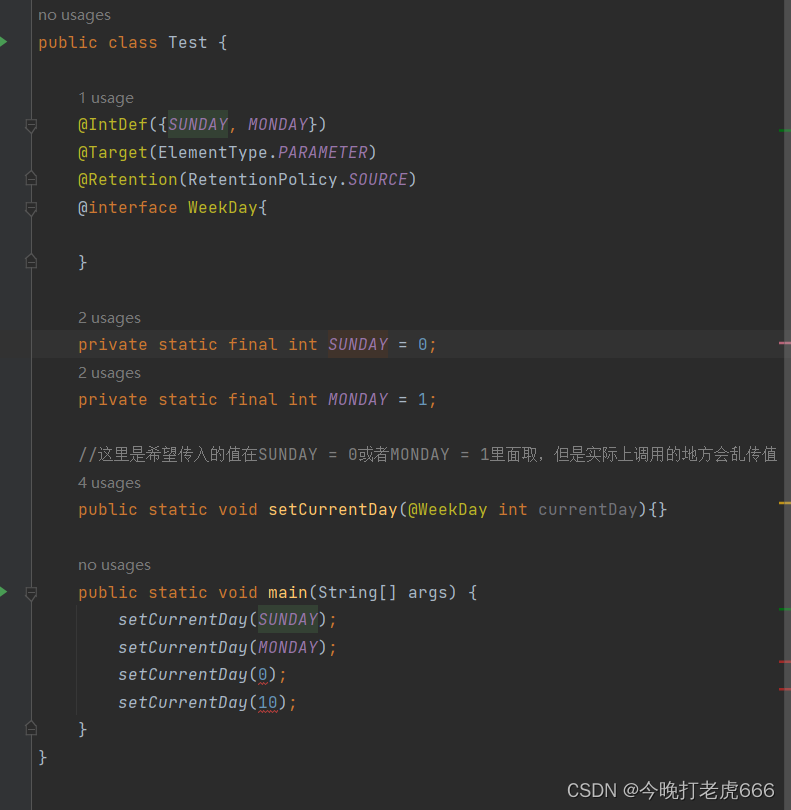Click the fold-end marker after the WeekDay block
The height and width of the screenshot is (810, 791).
pyautogui.click(x=31, y=262)
